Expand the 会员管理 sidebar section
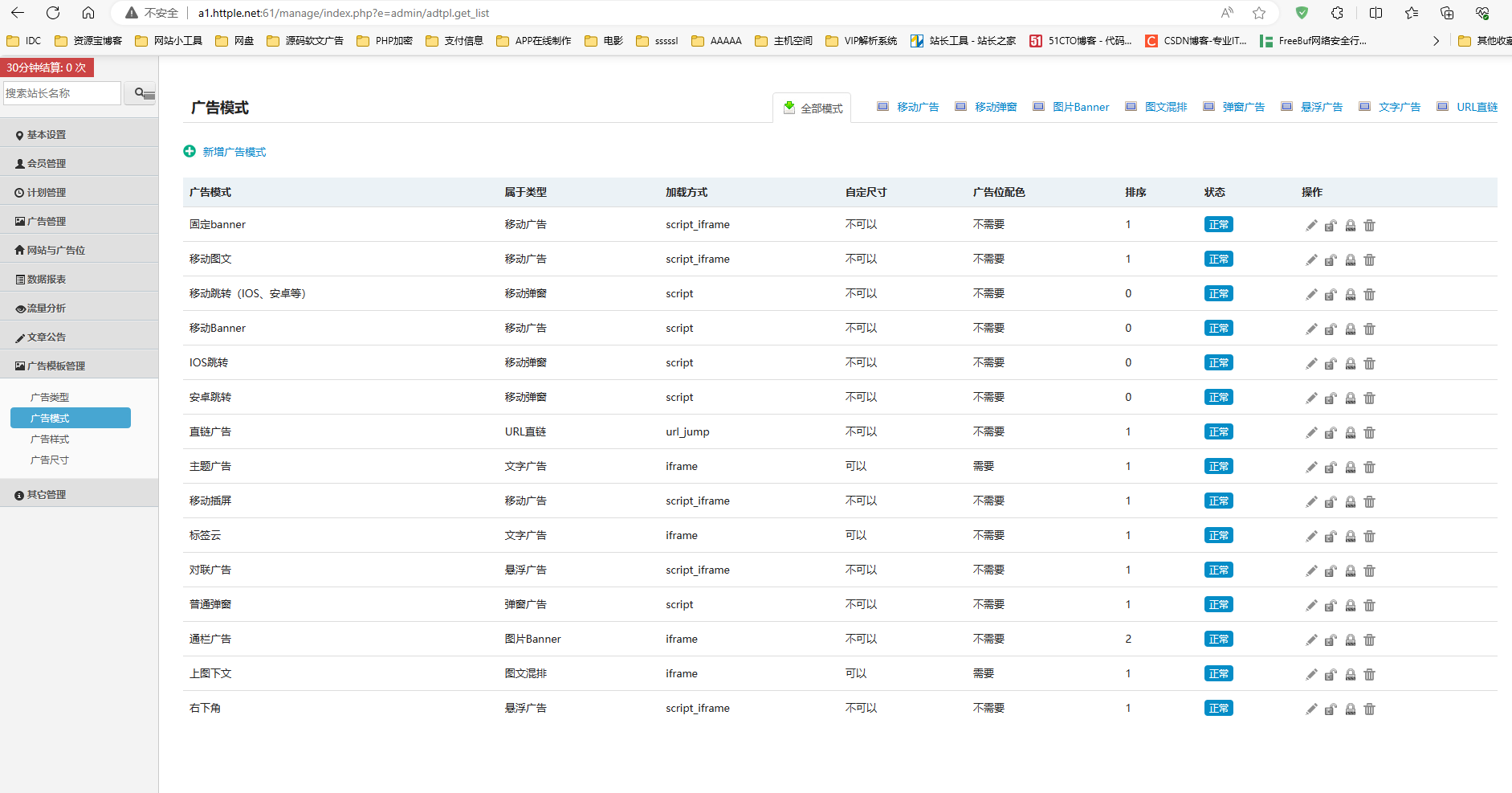The image size is (1512, 793). 79,163
